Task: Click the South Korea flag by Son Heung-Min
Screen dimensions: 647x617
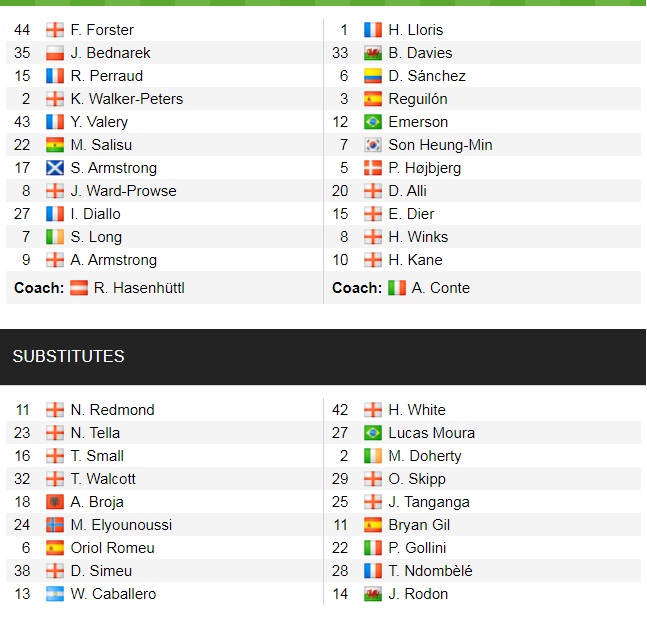Action: [x=373, y=145]
